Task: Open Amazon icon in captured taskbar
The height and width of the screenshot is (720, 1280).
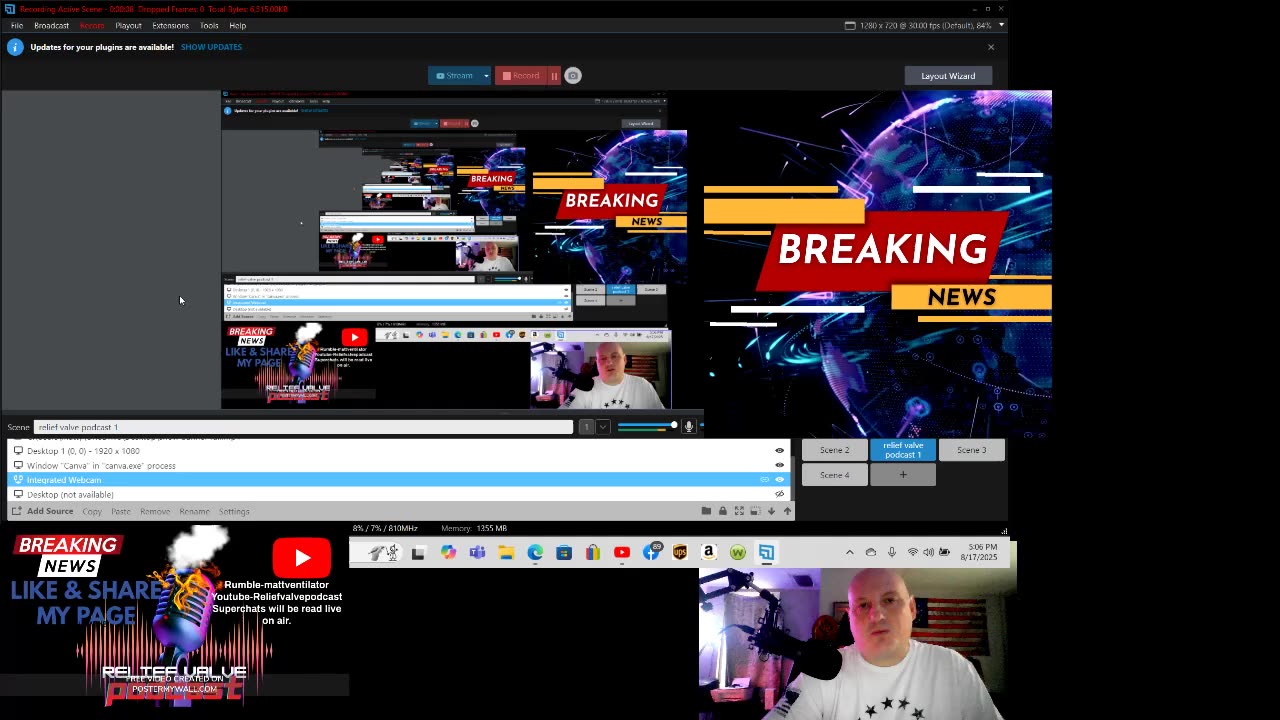Action: pyautogui.click(x=709, y=552)
